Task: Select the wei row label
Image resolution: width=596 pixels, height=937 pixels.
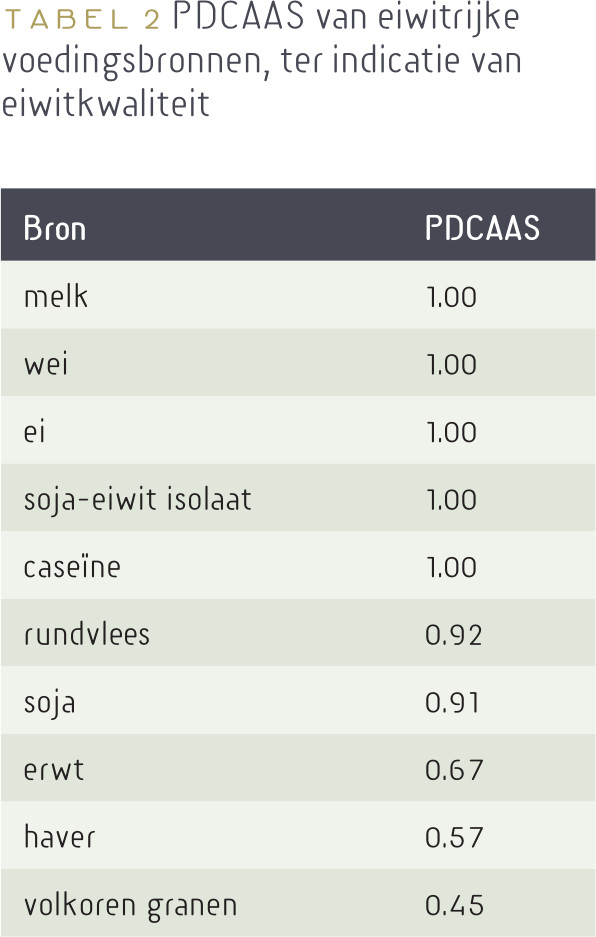Action: coord(46,364)
